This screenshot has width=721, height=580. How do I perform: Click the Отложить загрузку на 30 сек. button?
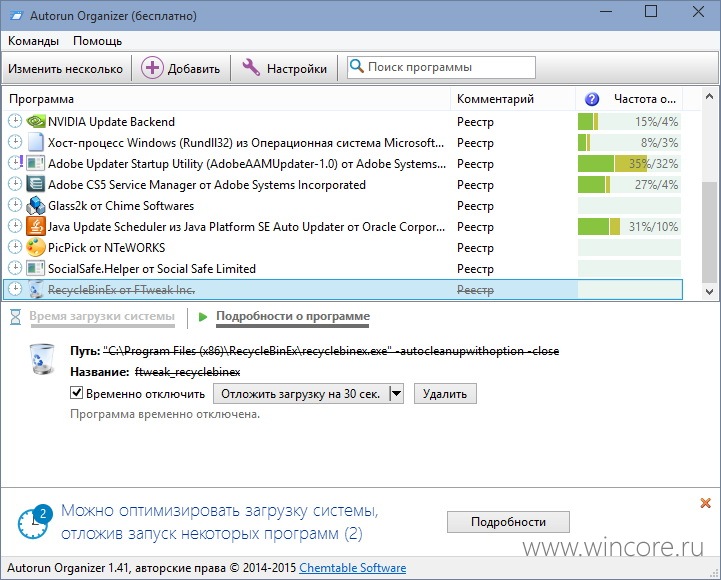point(301,394)
